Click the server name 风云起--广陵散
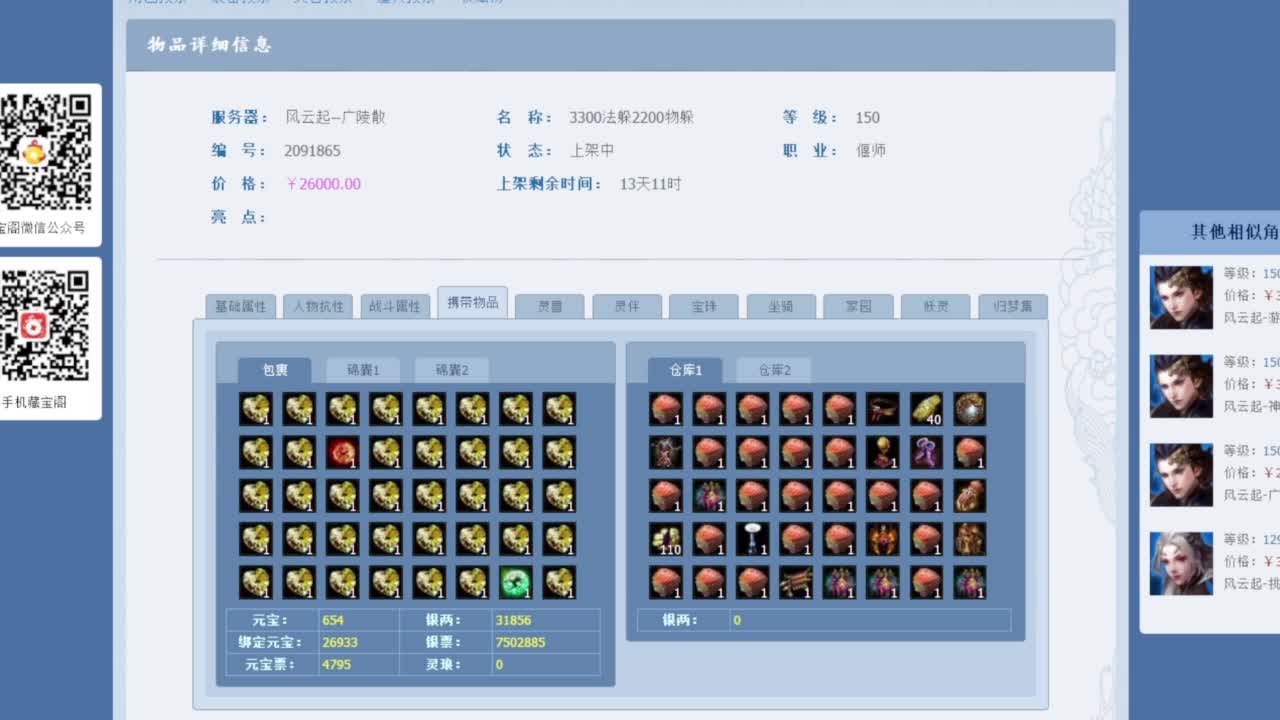Screen dimensions: 1280x720 [335, 117]
